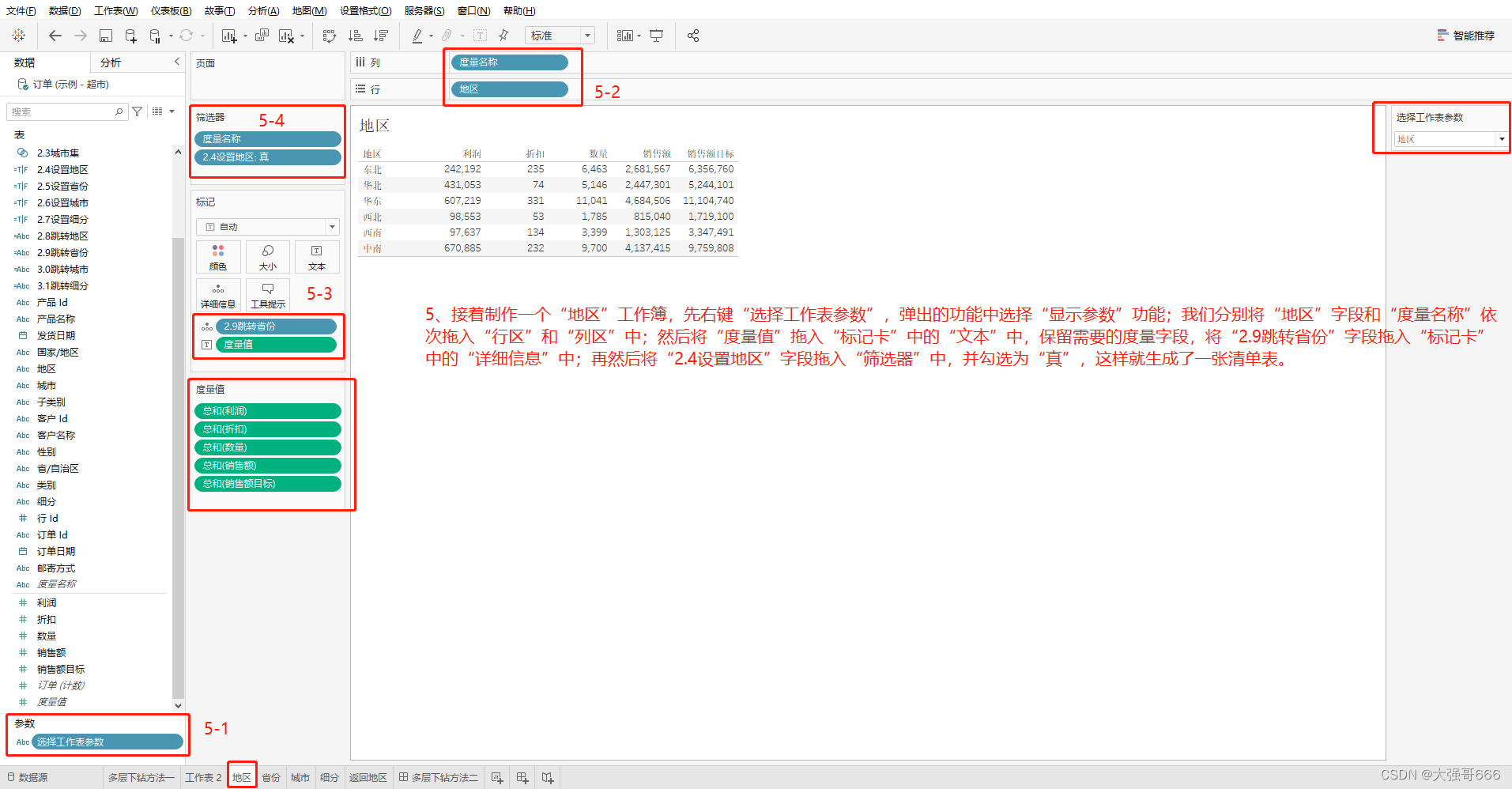Click the search field in data pane
Screen dimensions: 1512x789
point(66,111)
